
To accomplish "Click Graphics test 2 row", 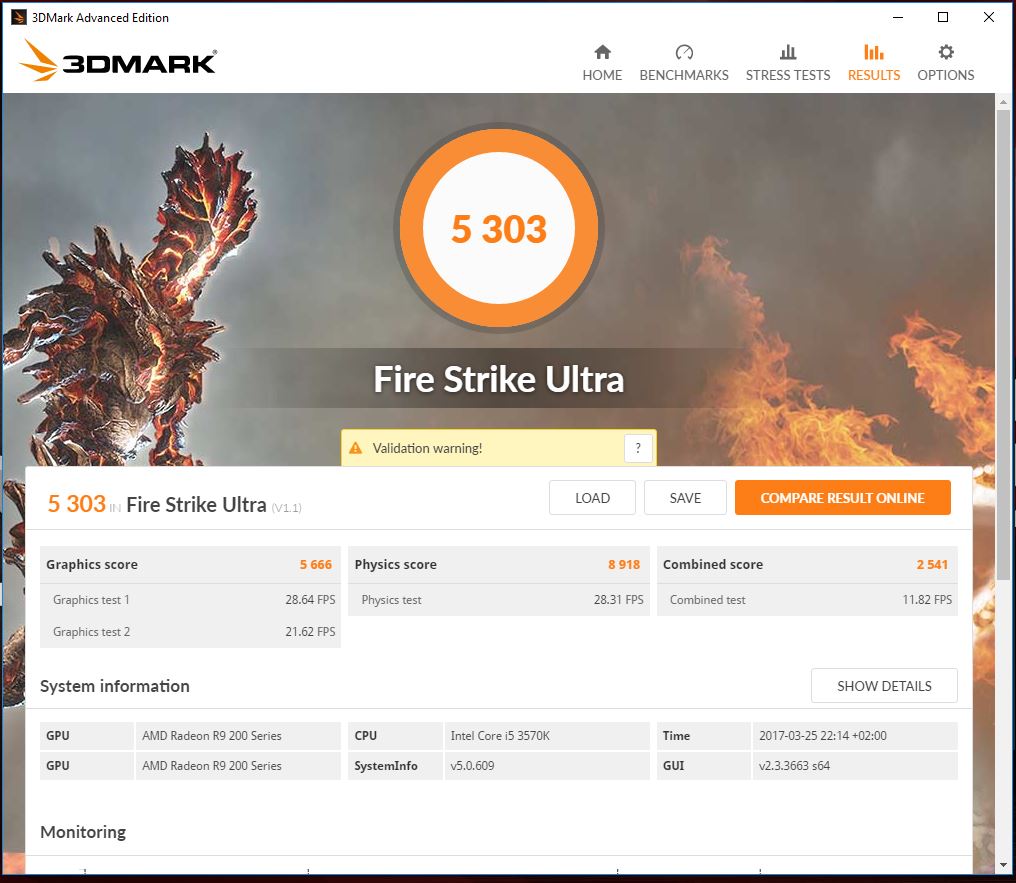I will 190,632.
